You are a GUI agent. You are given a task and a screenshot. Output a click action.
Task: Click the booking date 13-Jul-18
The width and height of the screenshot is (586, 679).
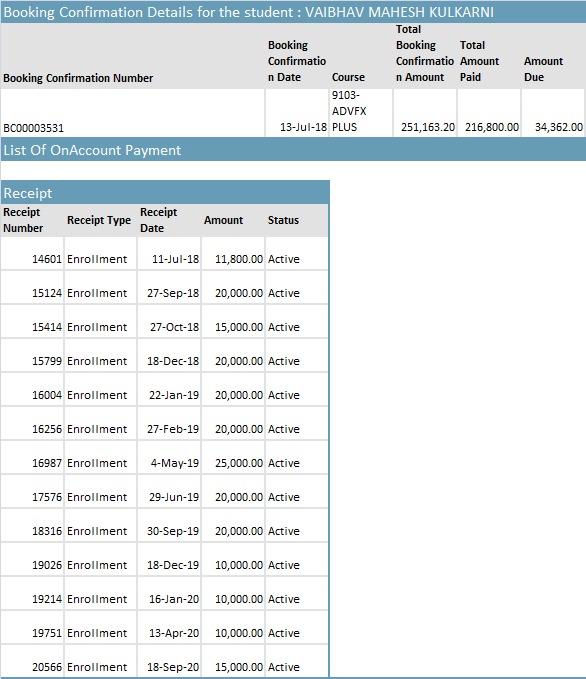coord(303,127)
